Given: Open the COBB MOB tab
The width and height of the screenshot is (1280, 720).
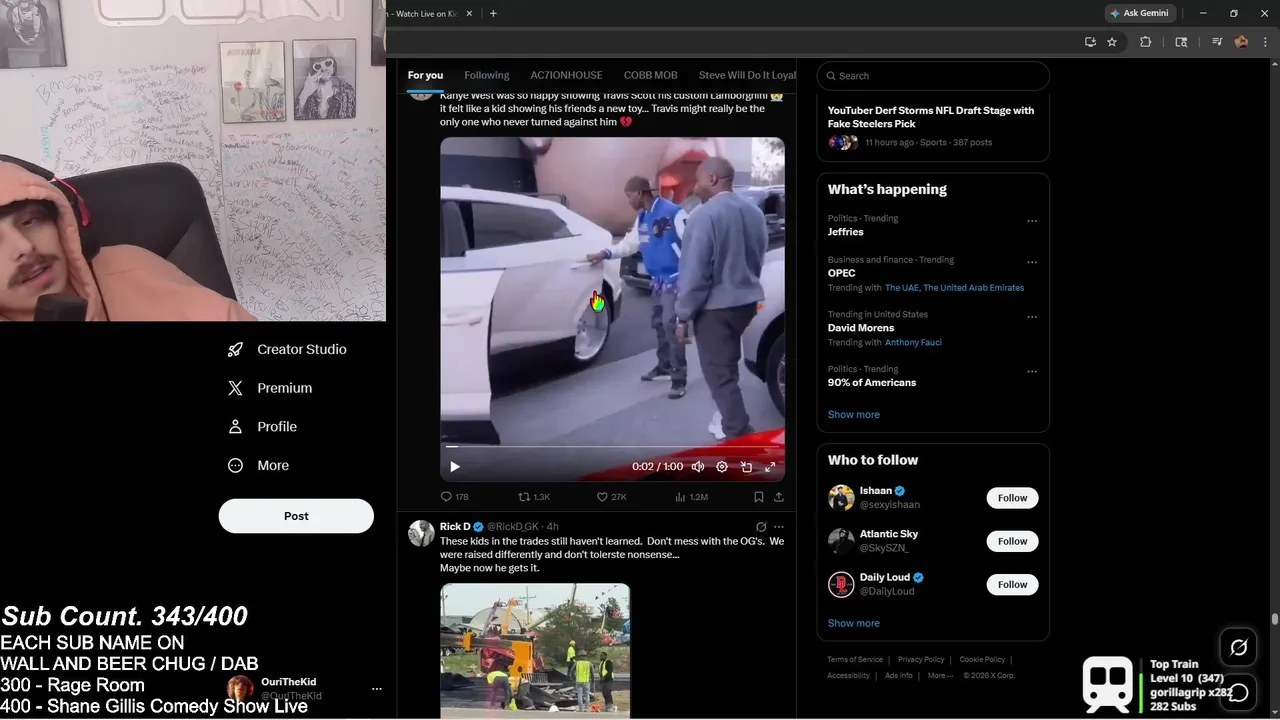Looking at the screenshot, I should coord(651,75).
